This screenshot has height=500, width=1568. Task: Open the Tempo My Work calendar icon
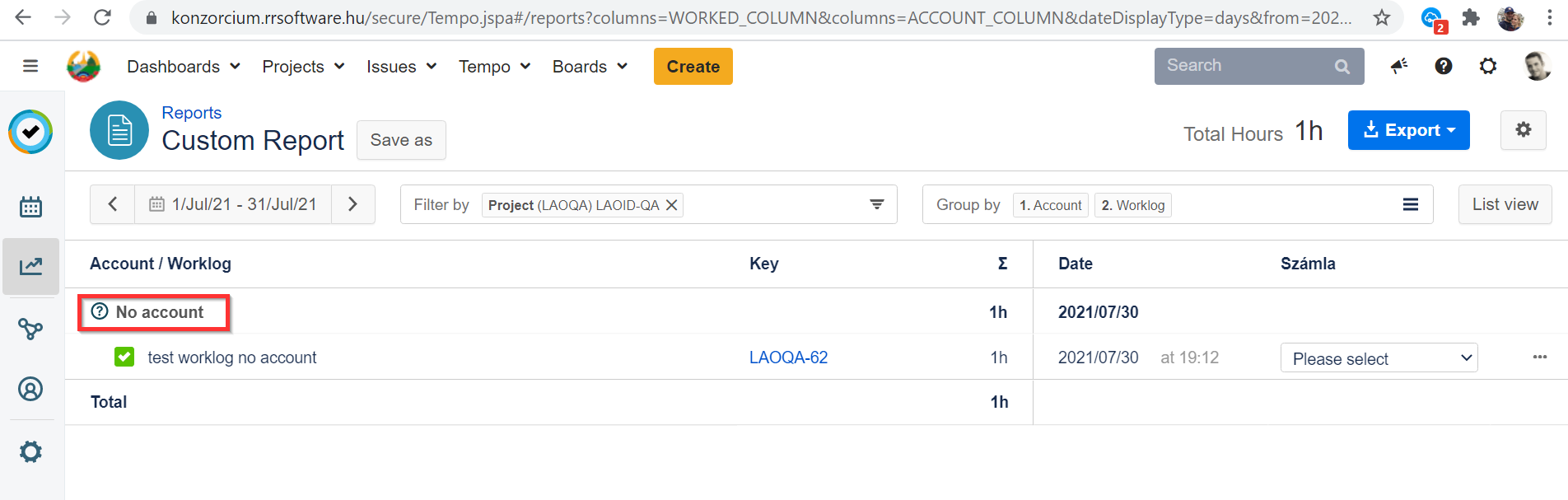tap(30, 207)
